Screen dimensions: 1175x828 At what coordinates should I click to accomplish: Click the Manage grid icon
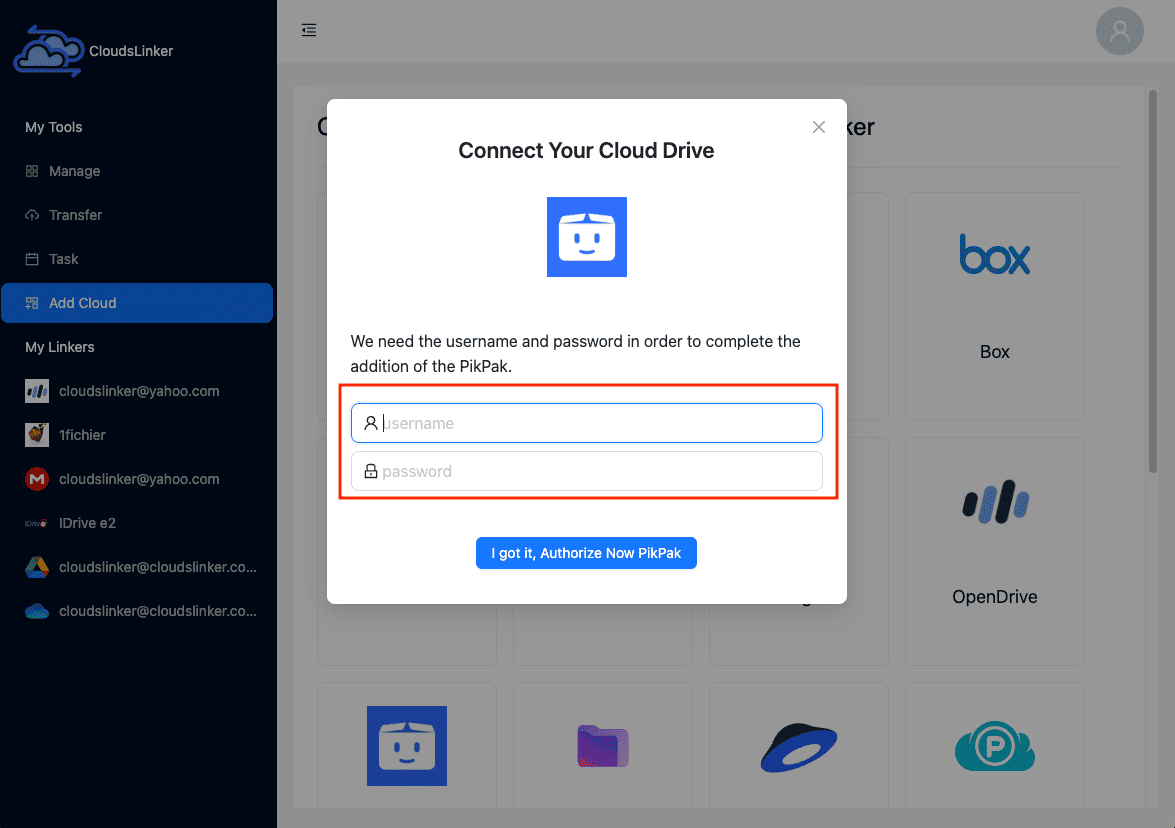pos(31,171)
